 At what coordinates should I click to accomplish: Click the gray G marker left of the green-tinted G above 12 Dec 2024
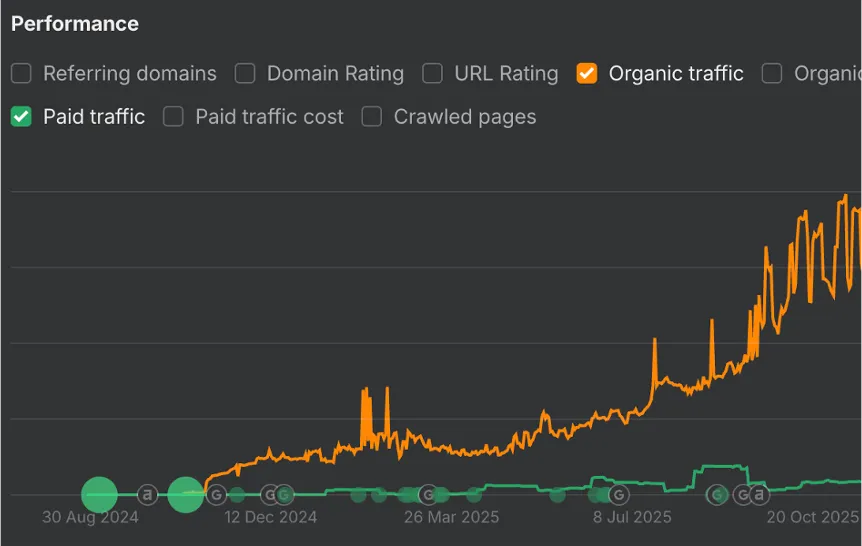pos(269,495)
